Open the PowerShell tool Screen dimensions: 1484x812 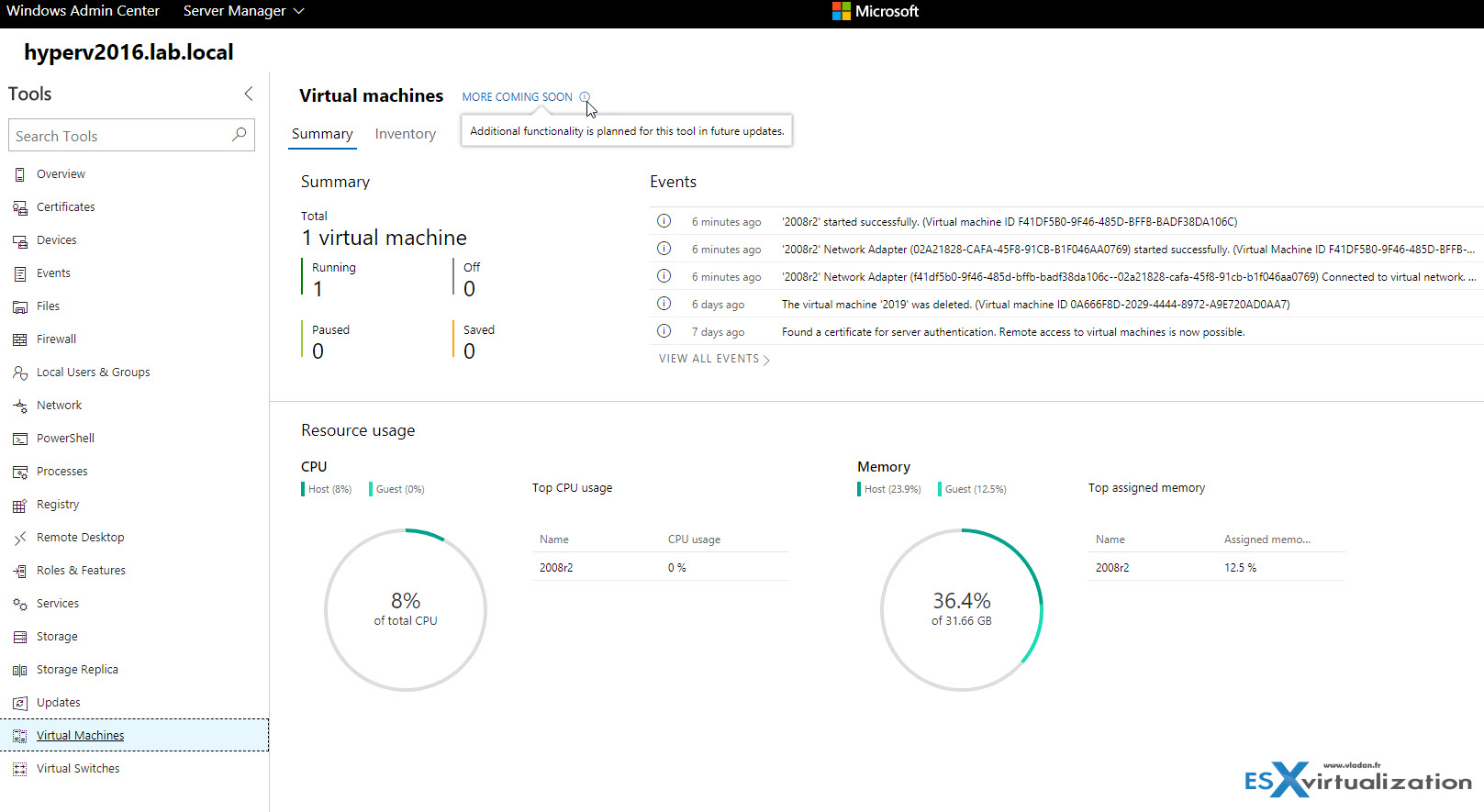tap(65, 439)
